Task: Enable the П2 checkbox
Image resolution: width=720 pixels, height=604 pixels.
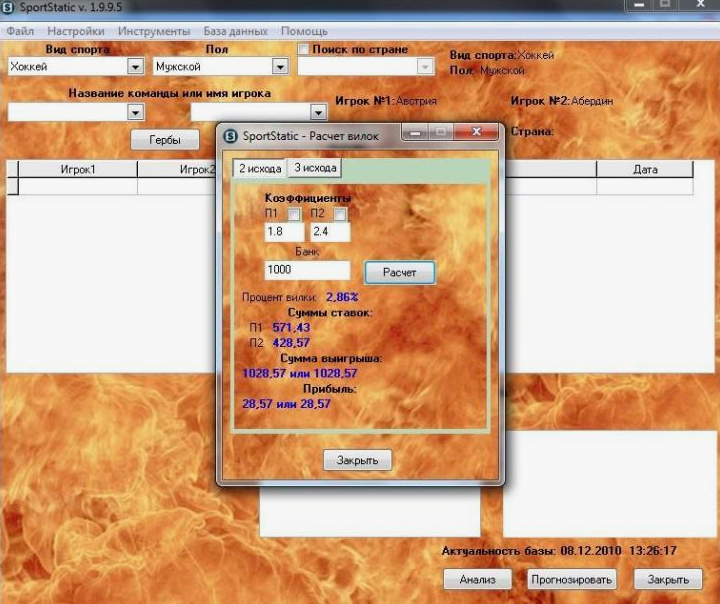Action: coord(340,214)
